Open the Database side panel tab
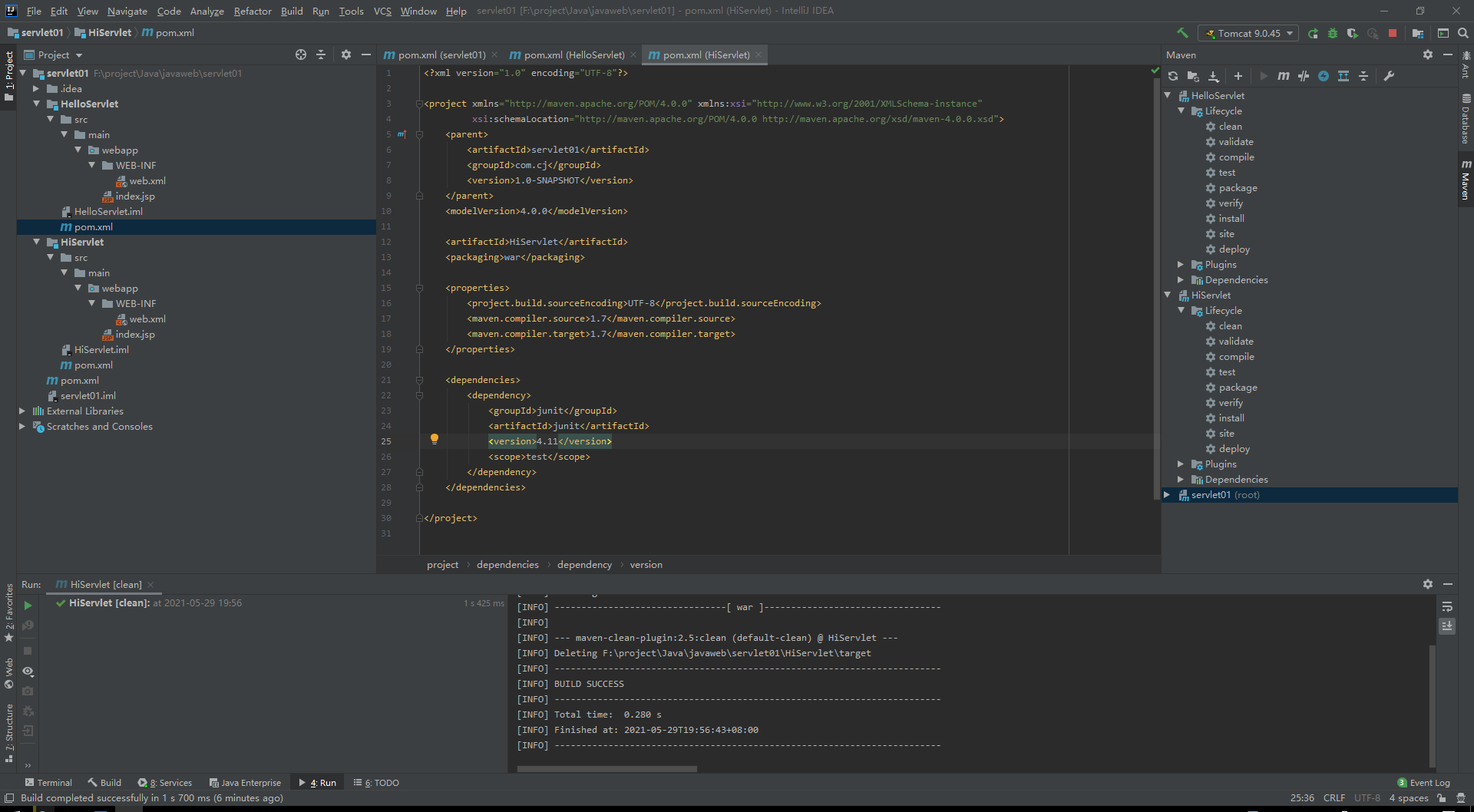This screenshot has height=812, width=1474. (1466, 119)
